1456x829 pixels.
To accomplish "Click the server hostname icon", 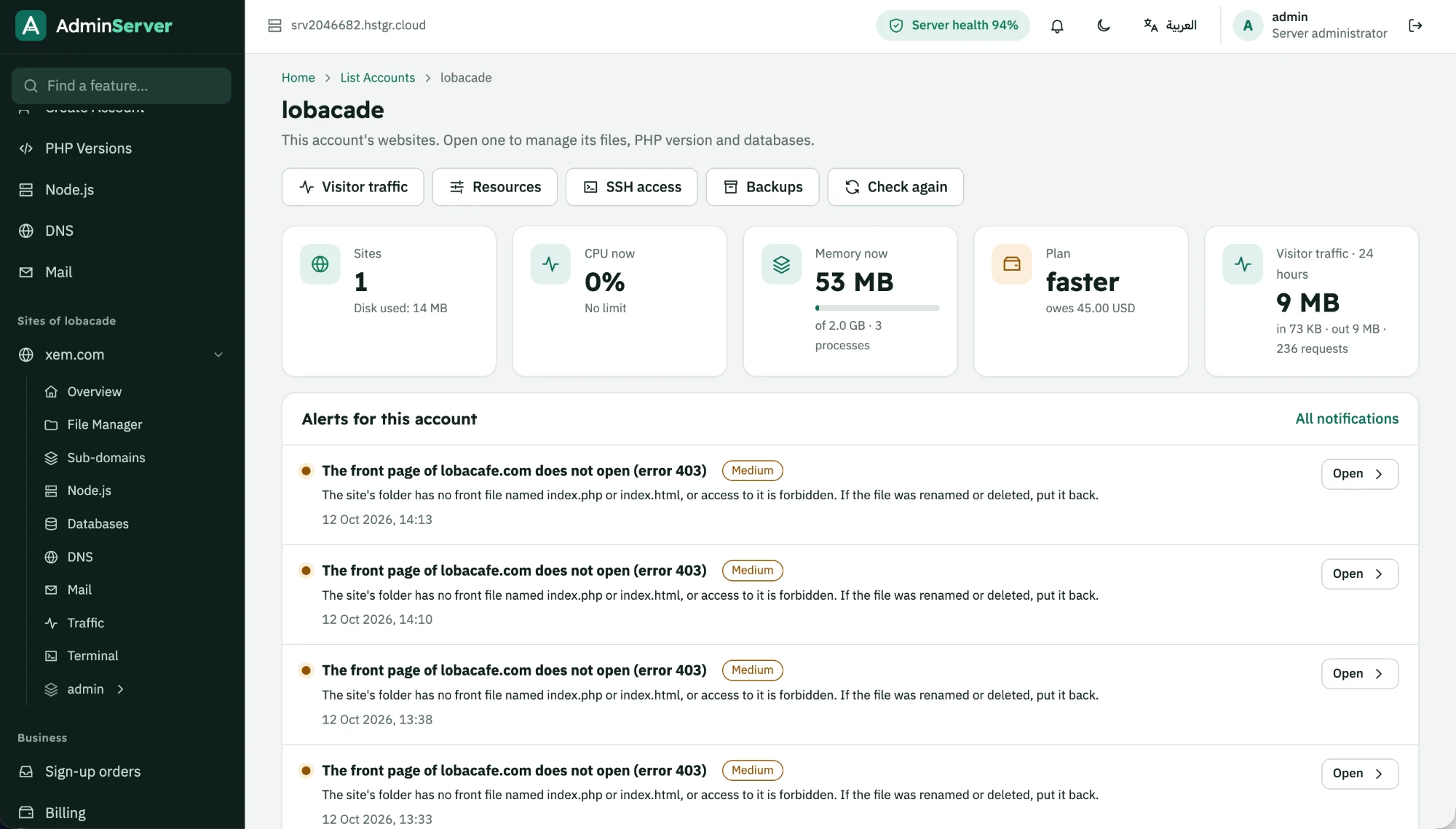I will 274,25.
